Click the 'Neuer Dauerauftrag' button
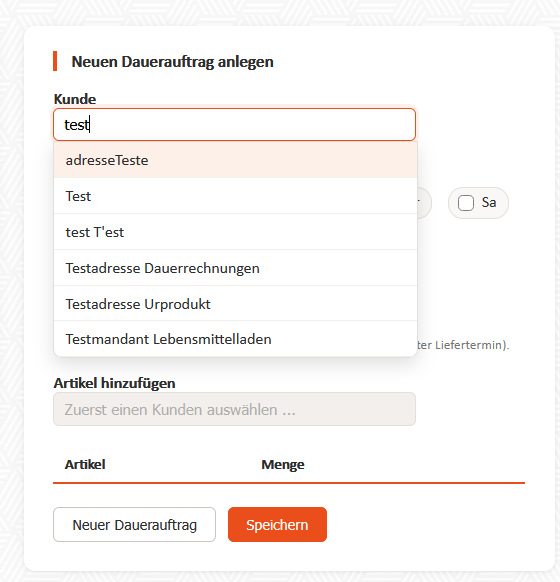 pyautogui.click(x=134, y=524)
